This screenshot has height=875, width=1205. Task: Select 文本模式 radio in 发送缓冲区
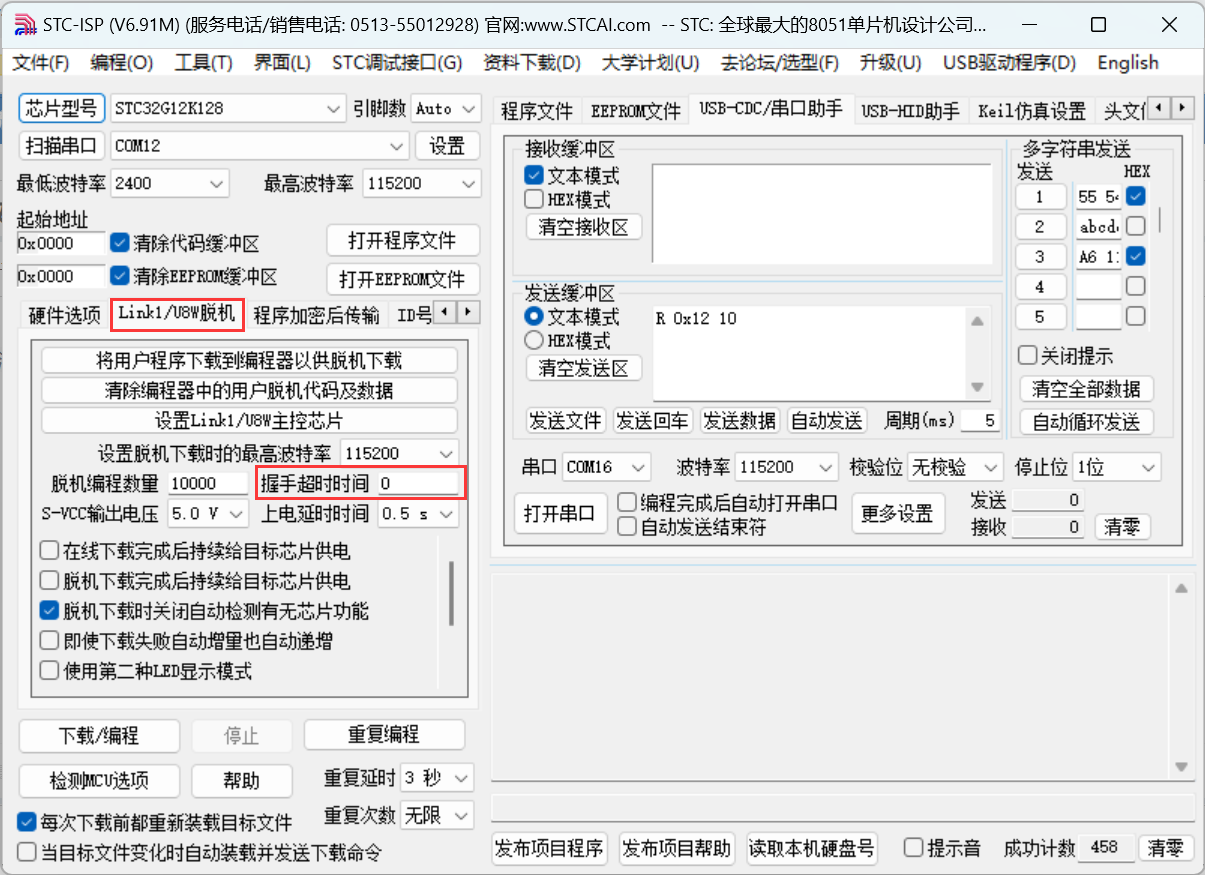click(534, 316)
